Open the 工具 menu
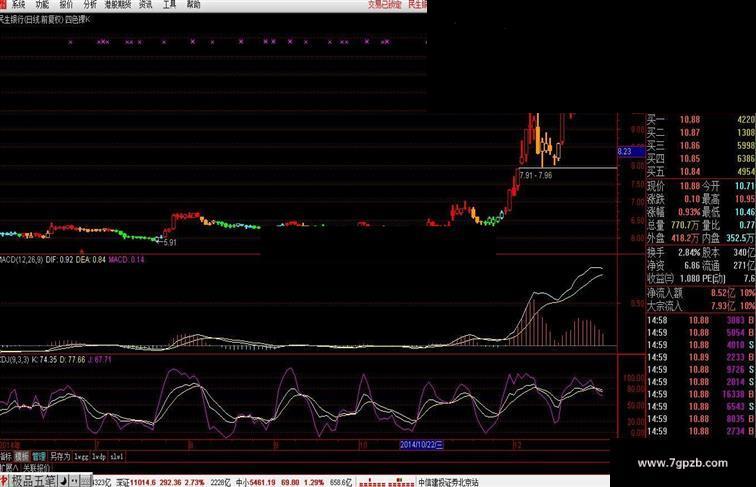The width and height of the screenshot is (756, 487). [x=169, y=4]
